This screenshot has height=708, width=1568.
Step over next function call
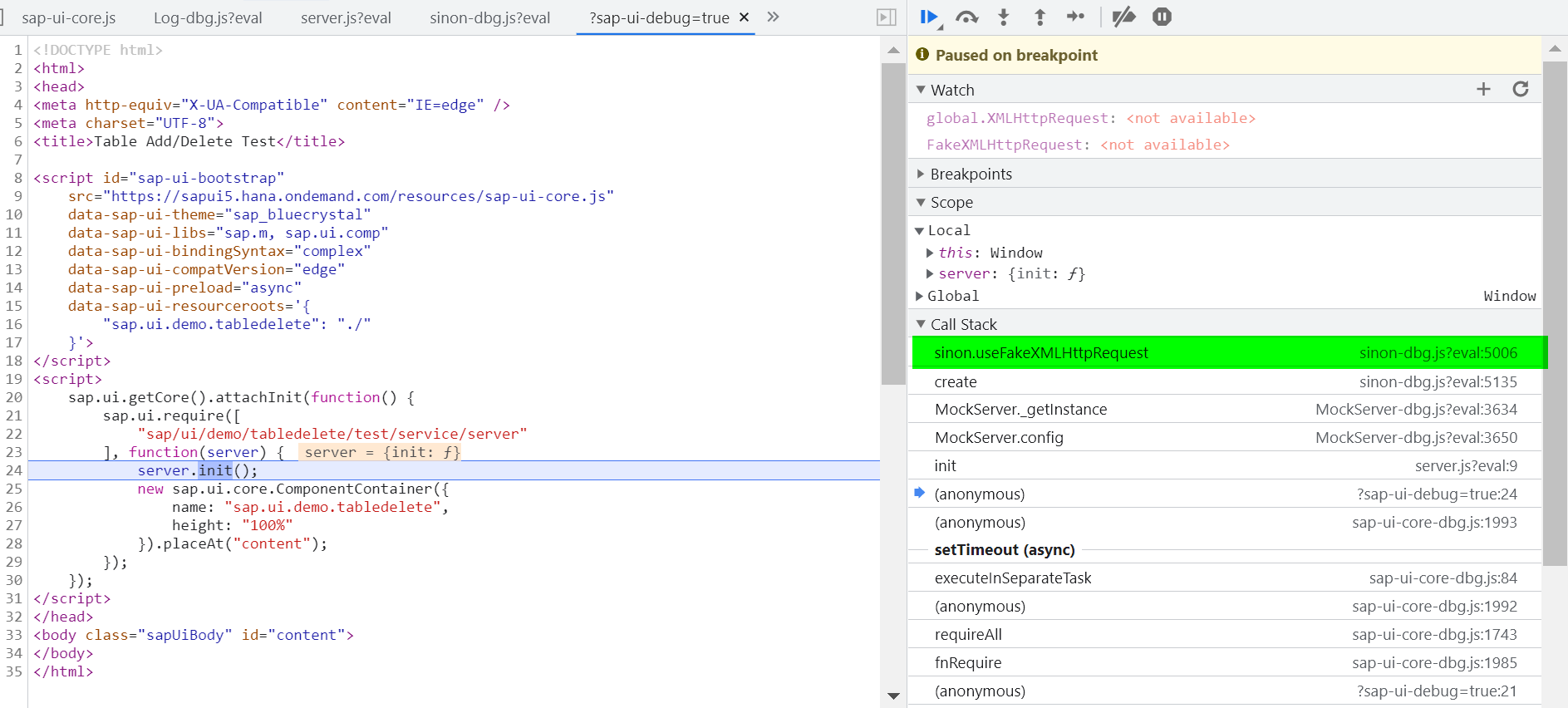pyautogui.click(x=966, y=17)
